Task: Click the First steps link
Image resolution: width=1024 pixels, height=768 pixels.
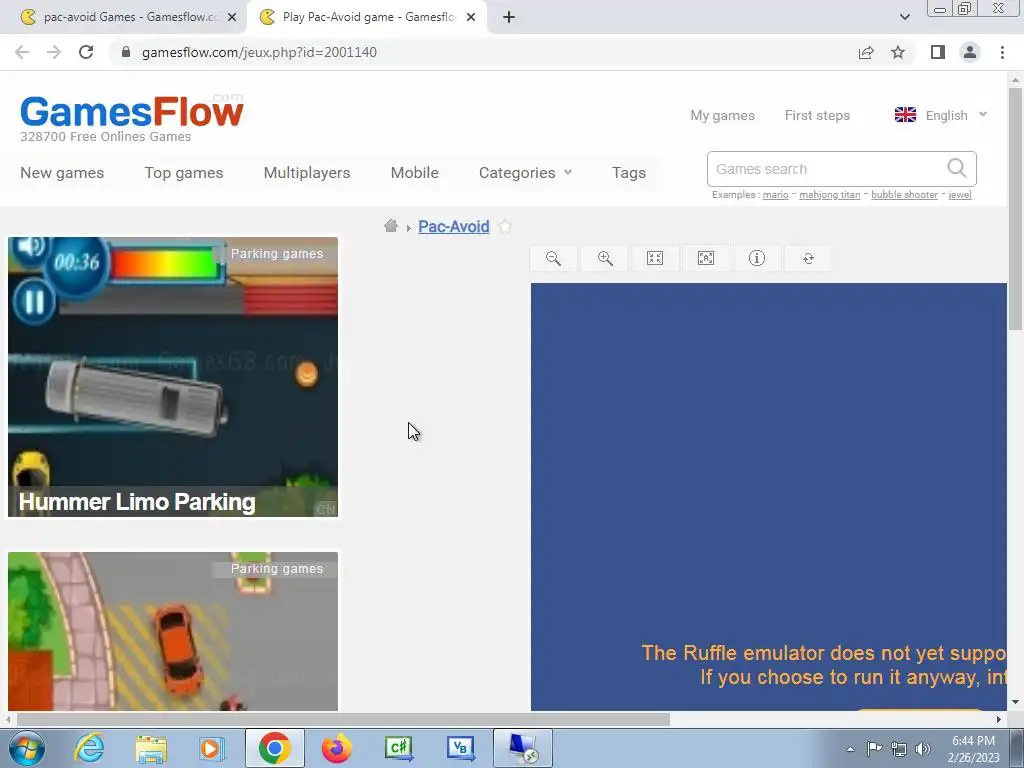Action: (817, 115)
